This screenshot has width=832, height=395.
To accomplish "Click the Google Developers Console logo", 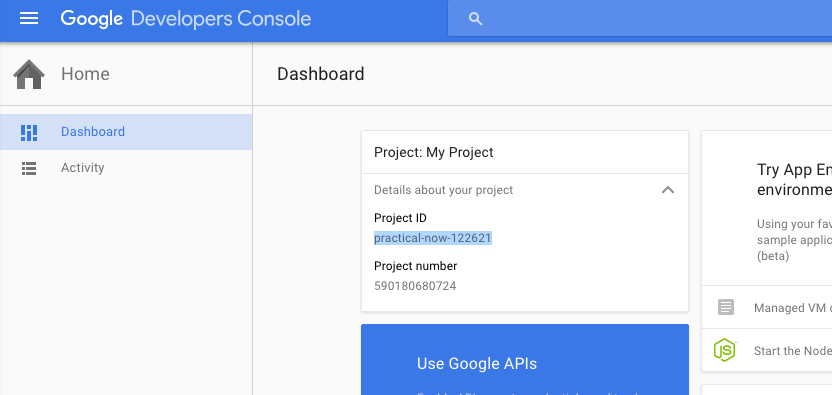I will (x=186, y=19).
